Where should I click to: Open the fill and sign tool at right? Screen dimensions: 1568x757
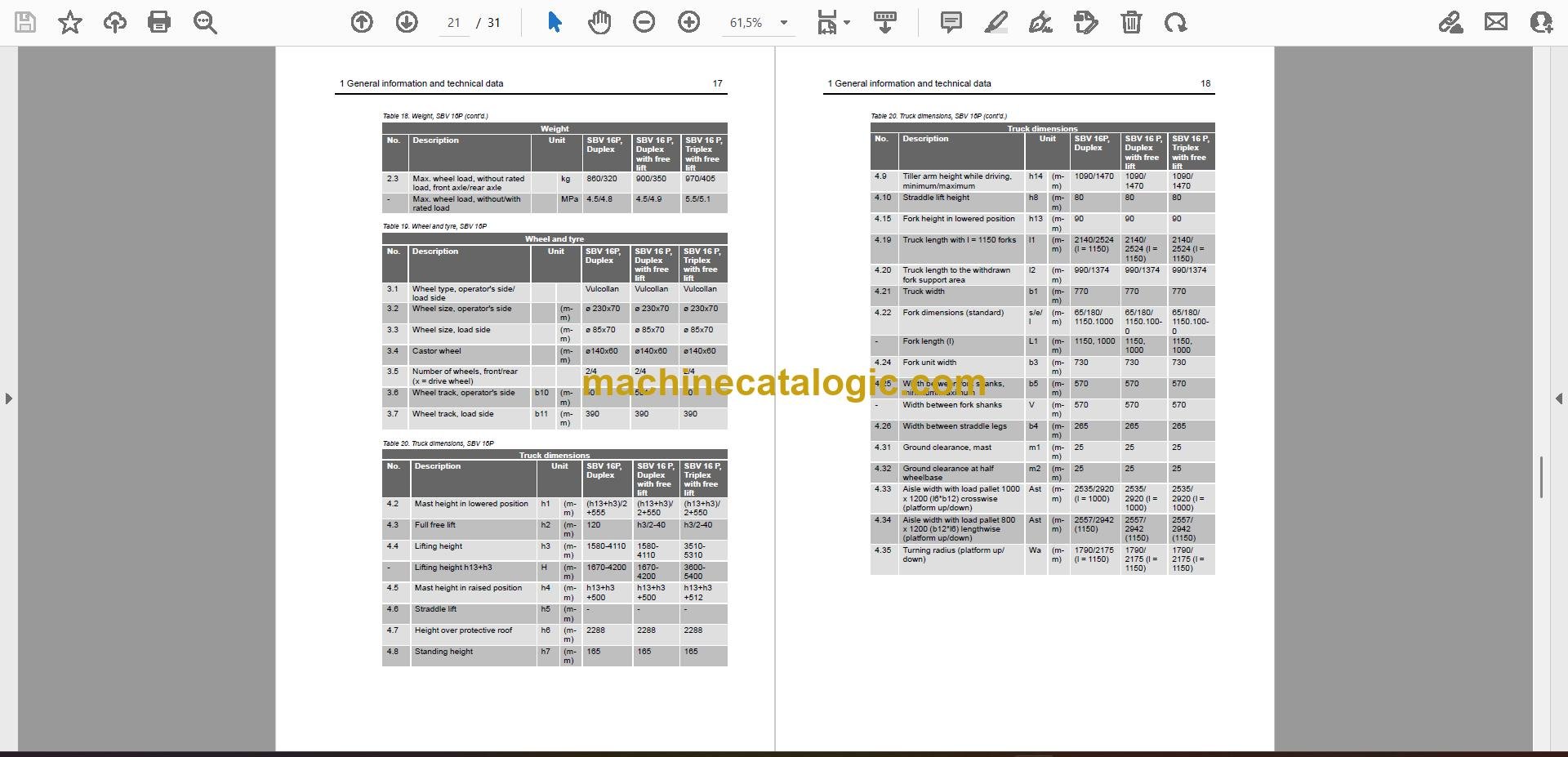(x=1451, y=22)
